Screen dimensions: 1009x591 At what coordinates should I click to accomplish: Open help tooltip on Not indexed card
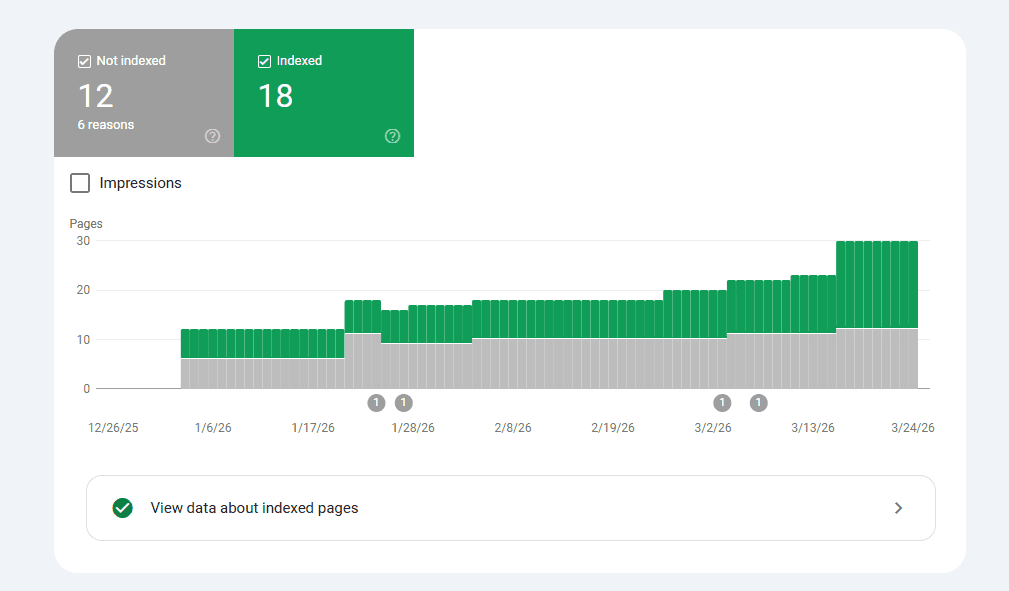pos(212,136)
